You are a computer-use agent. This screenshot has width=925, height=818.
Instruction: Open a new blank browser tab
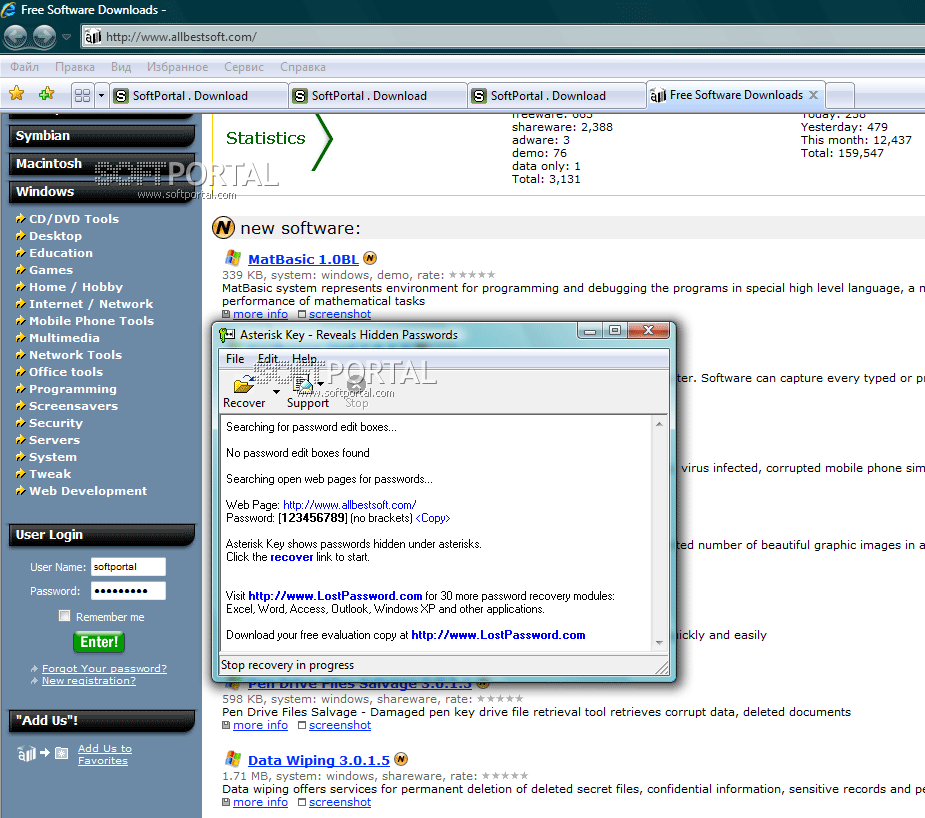840,96
